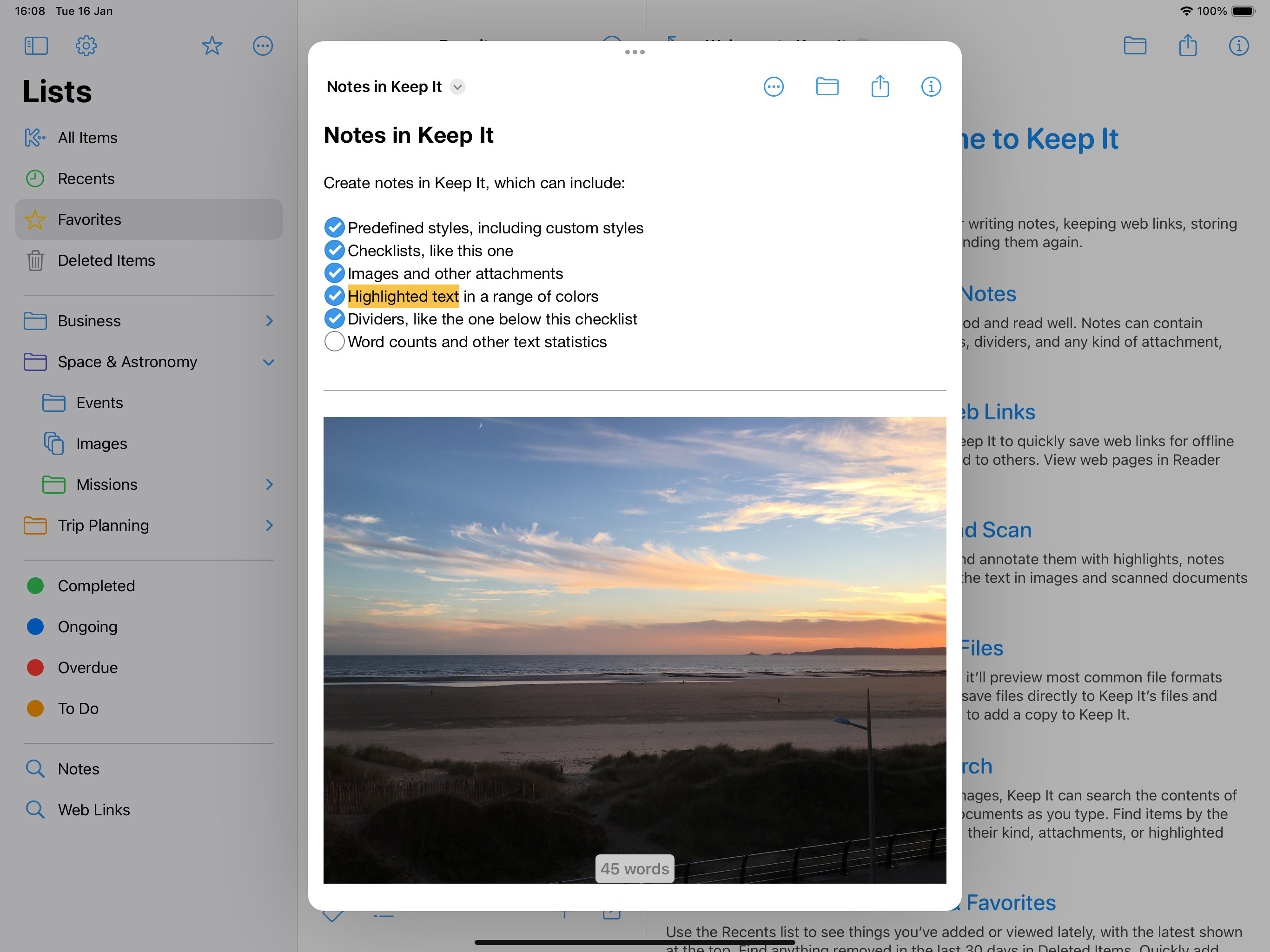Image resolution: width=1270 pixels, height=952 pixels.
Task: Click folder icon in background window toolbar
Action: (x=1135, y=46)
